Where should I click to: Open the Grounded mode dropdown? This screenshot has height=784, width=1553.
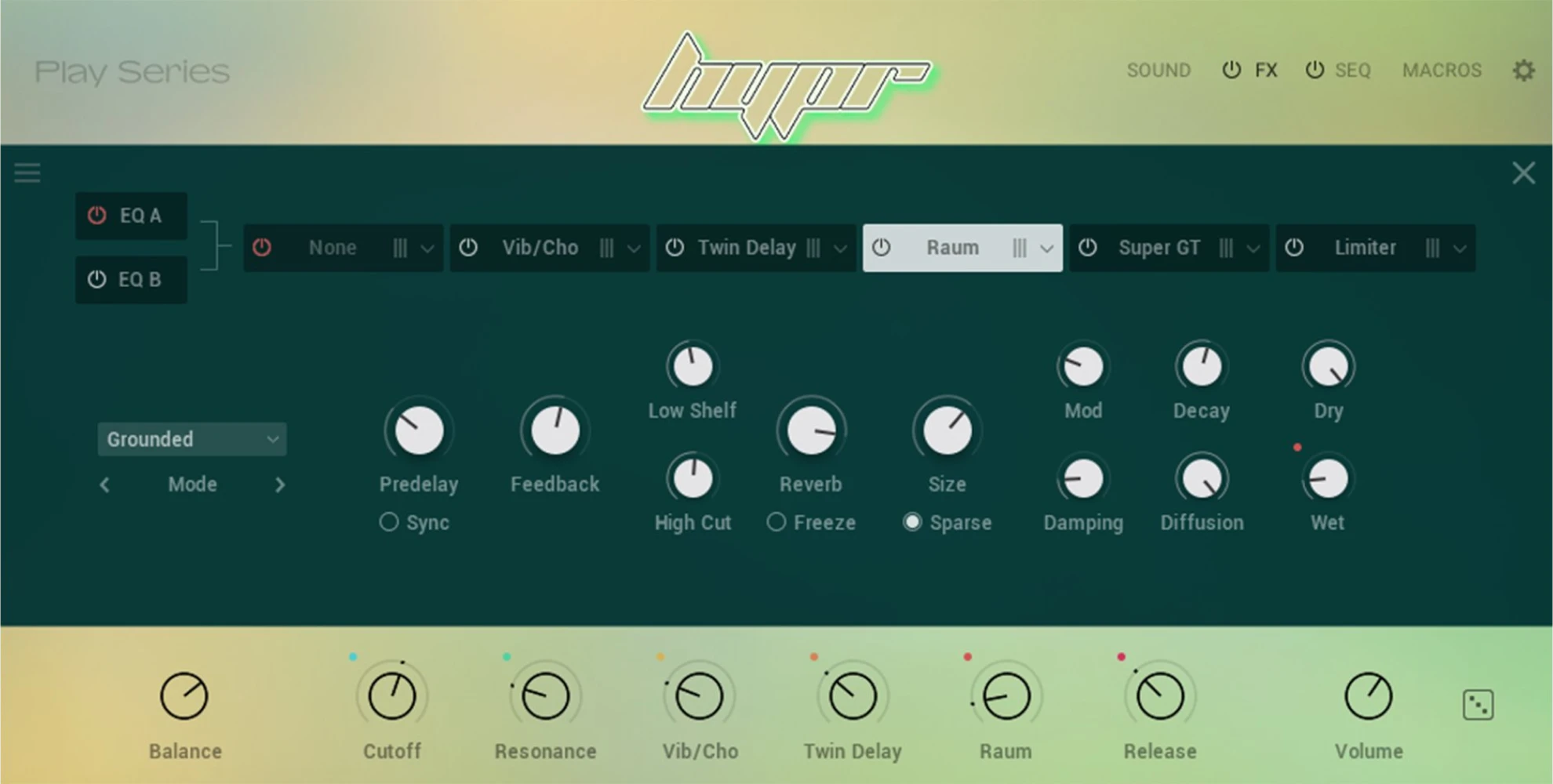click(191, 439)
